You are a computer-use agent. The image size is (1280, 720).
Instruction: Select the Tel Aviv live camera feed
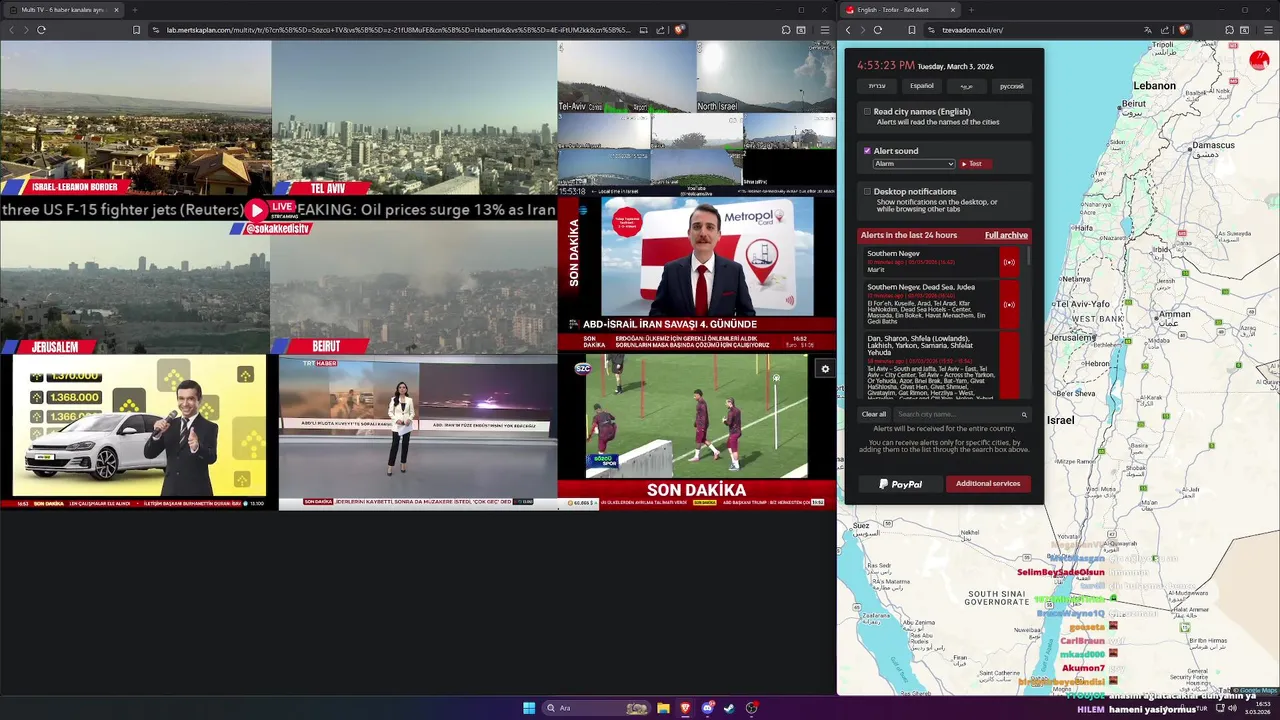(x=414, y=118)
